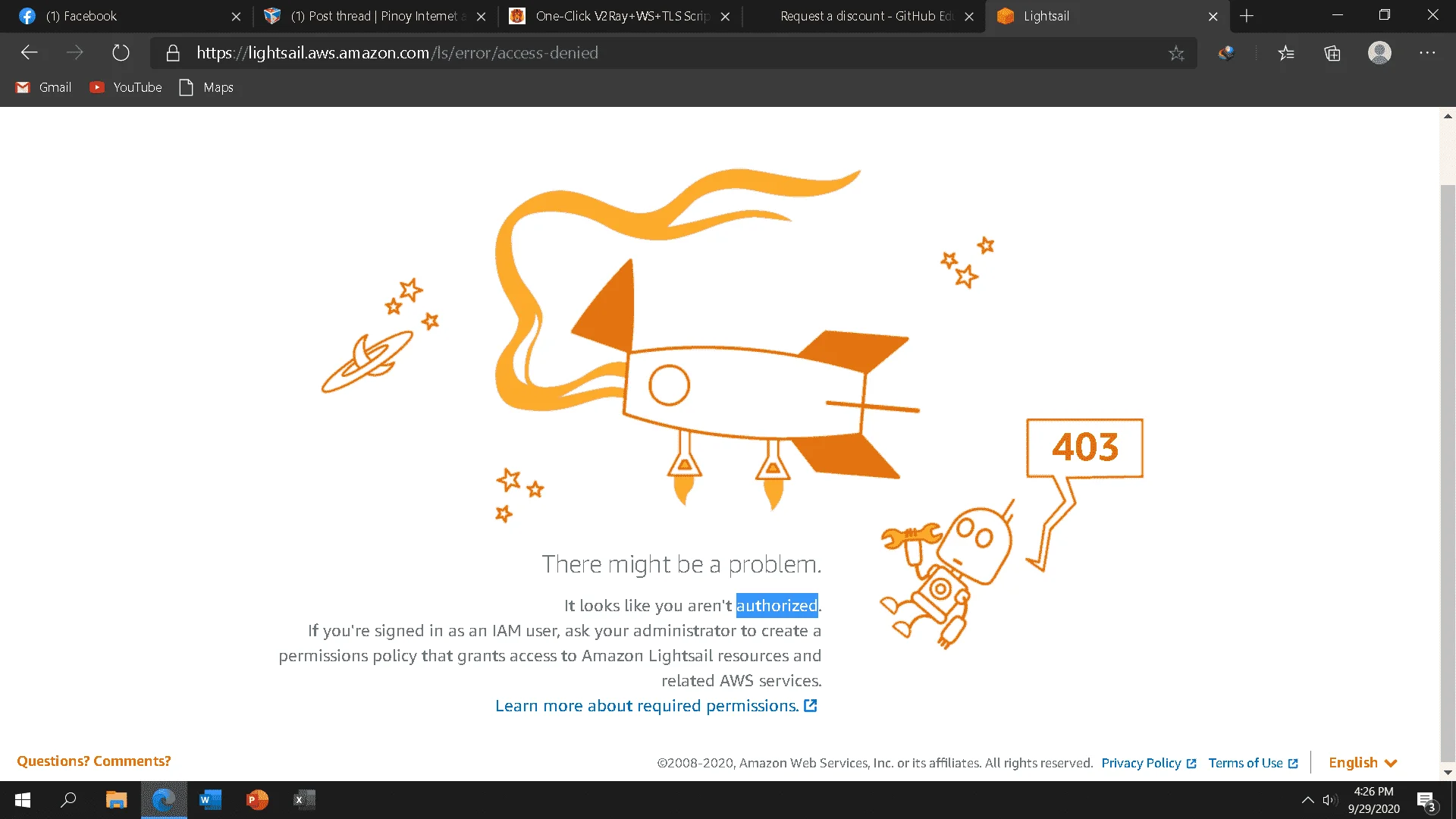Close the Request a discount tab
Screen dimensions: 1456x819
pyautogui.click(x=969, y=16)
